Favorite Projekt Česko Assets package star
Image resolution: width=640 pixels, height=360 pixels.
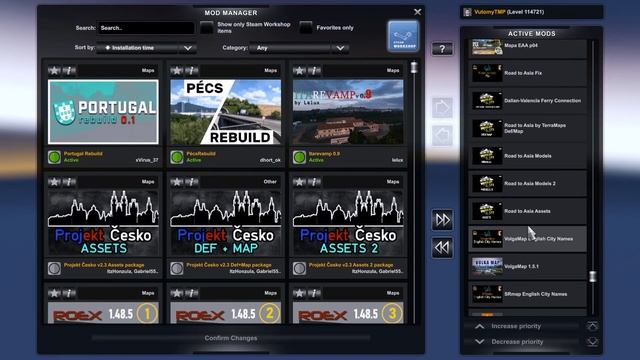54,182
